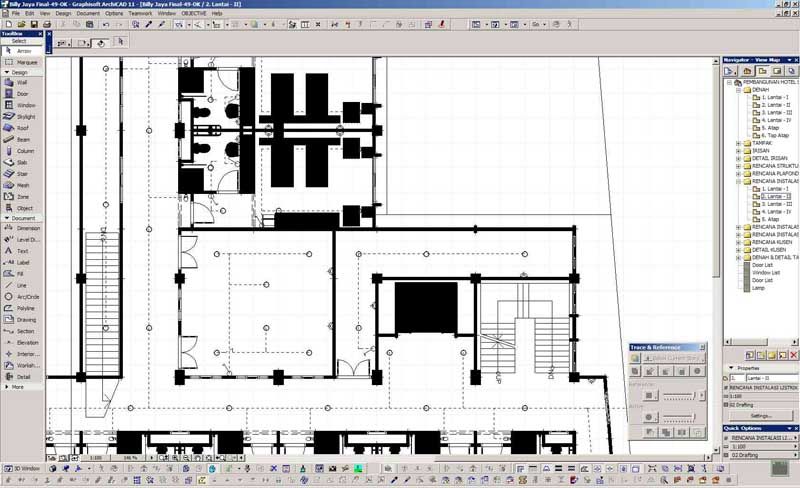Open the Design menu
This screenshot has height=488, width=800.
click(x=63, y=13)
